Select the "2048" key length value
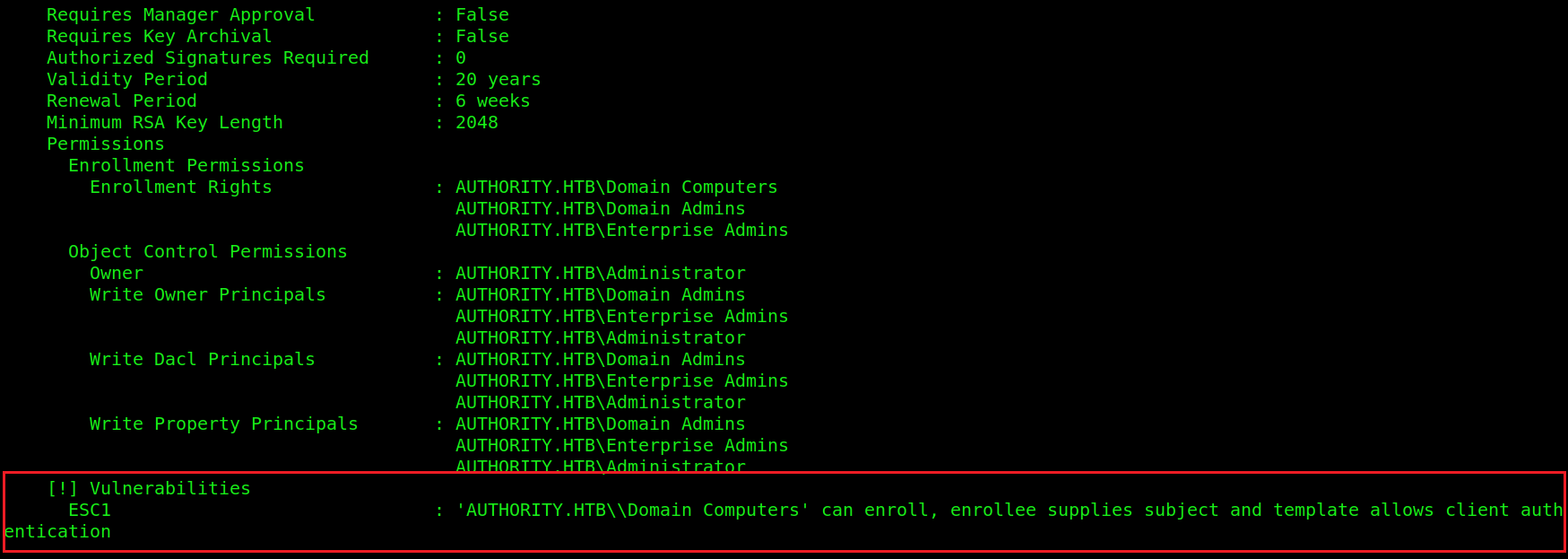This screenshot has height=559, width=1568. 476,123
